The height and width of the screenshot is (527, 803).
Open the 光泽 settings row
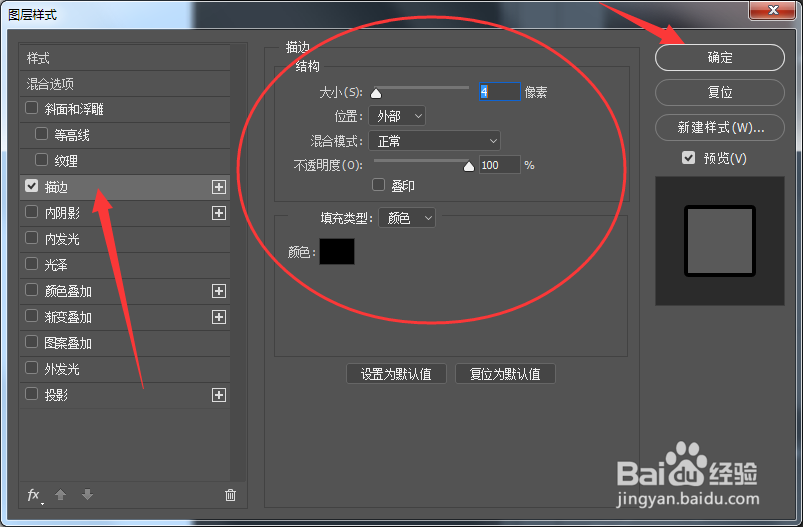click(125, 265)
